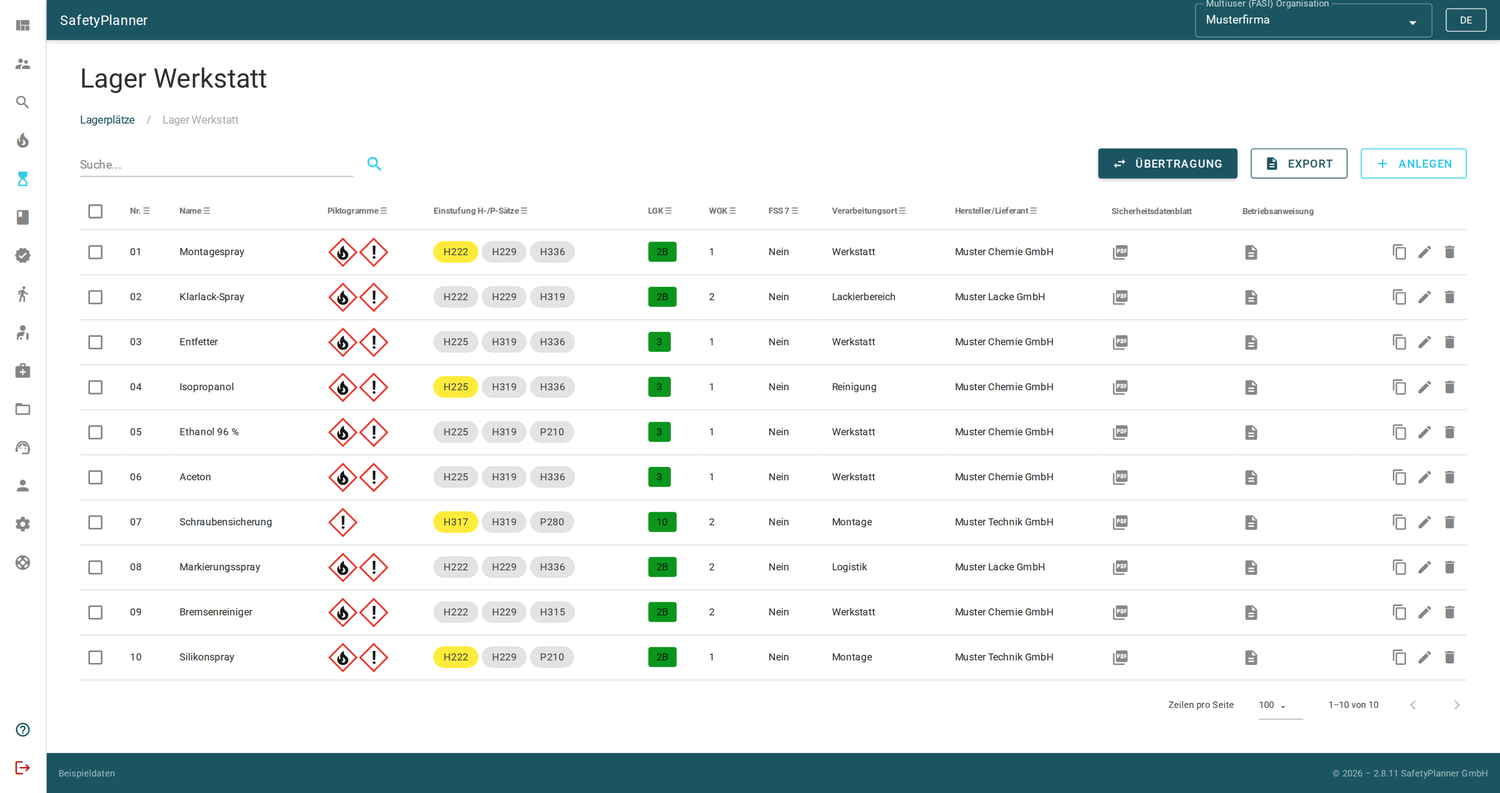Click the red logout icon

(23, 768)
